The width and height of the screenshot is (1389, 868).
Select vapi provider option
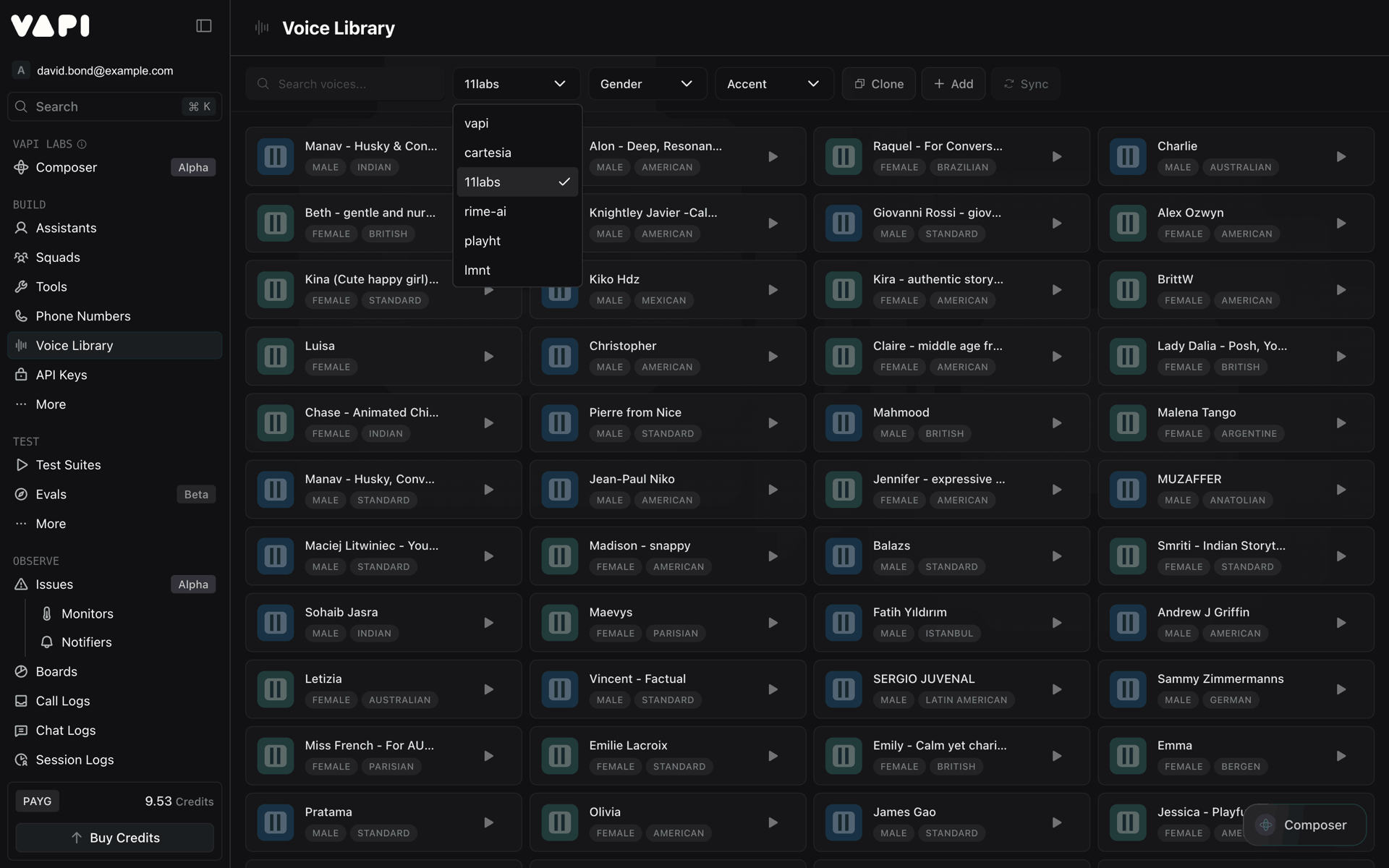(517, 124)
